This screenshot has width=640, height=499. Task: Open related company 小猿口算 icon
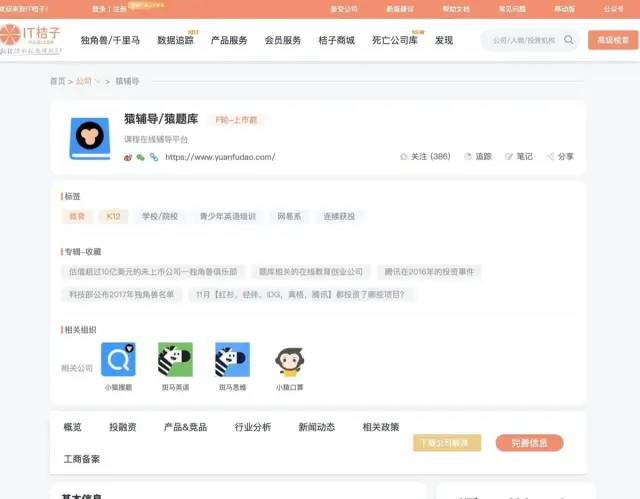coord(289,361)
